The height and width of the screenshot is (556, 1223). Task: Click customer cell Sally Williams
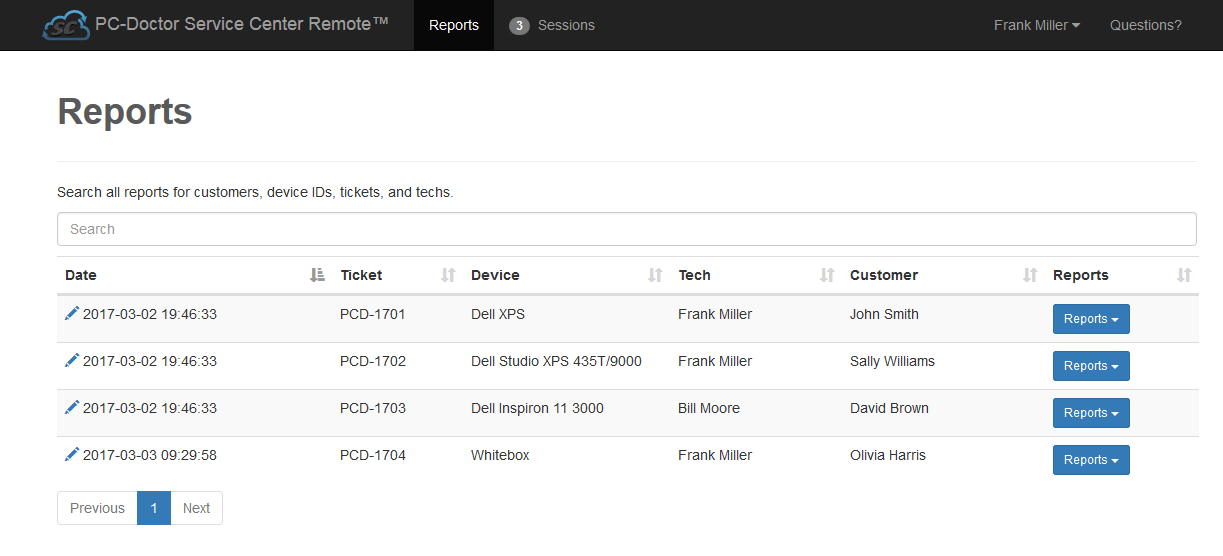click(x=892, y=361)
